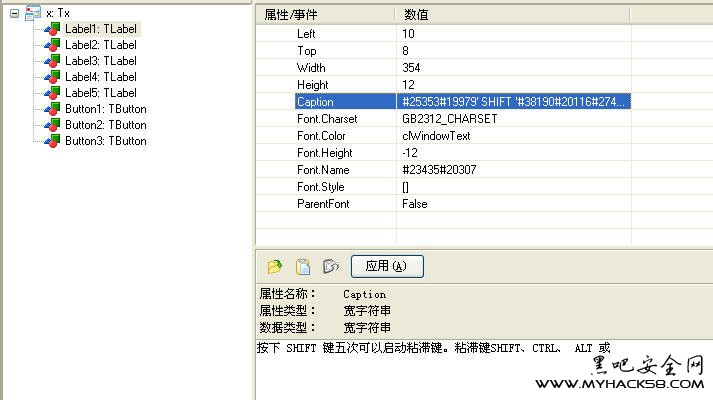
Task: Click the open folder icon beside Apply
Action: click(274, 266)
